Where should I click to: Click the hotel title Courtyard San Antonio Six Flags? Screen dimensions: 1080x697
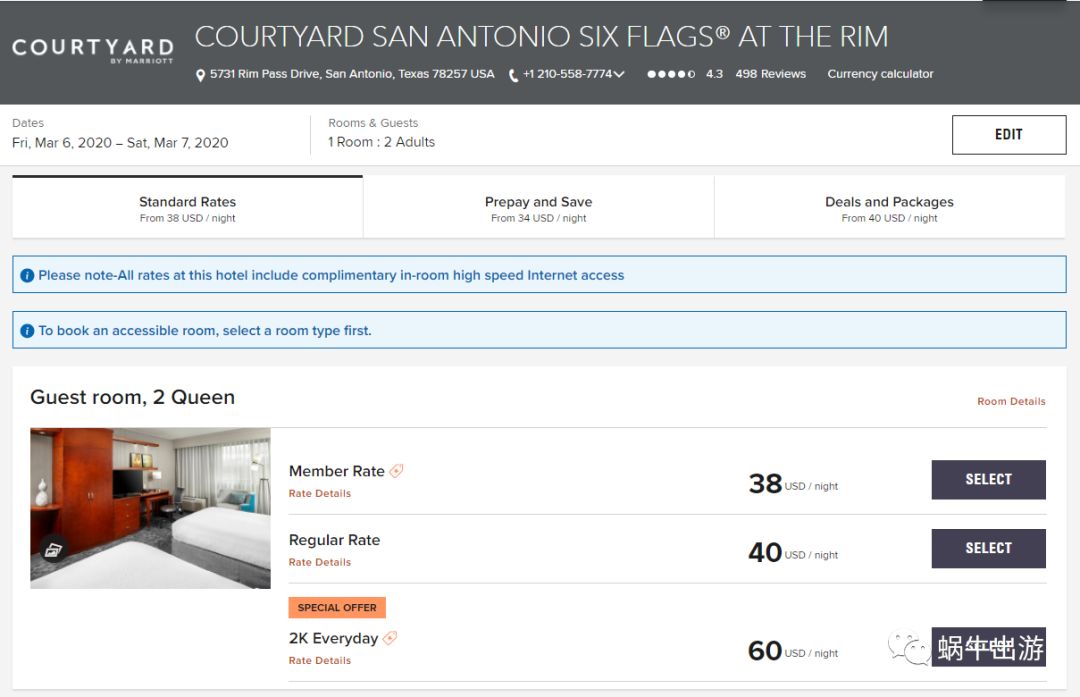coord(541,37)
